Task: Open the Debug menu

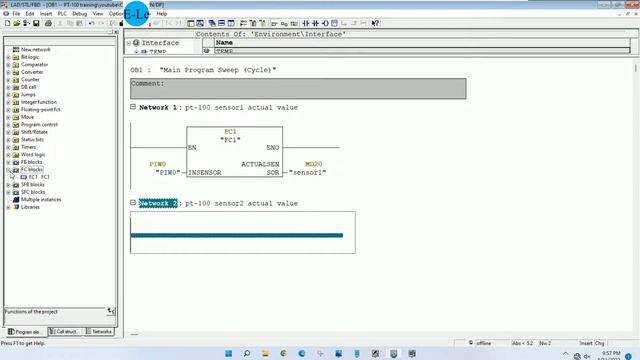Action: click(x=80, y=13)
